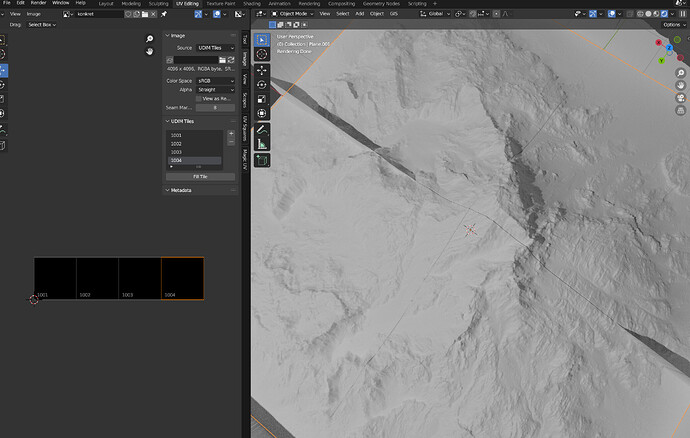Click the 3D viewport zoom magnifier icon

pos(681,73)
